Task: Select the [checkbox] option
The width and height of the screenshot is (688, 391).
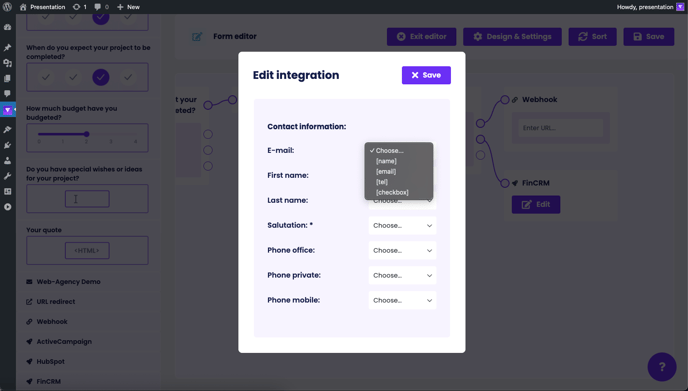Action: click(398, 192)
